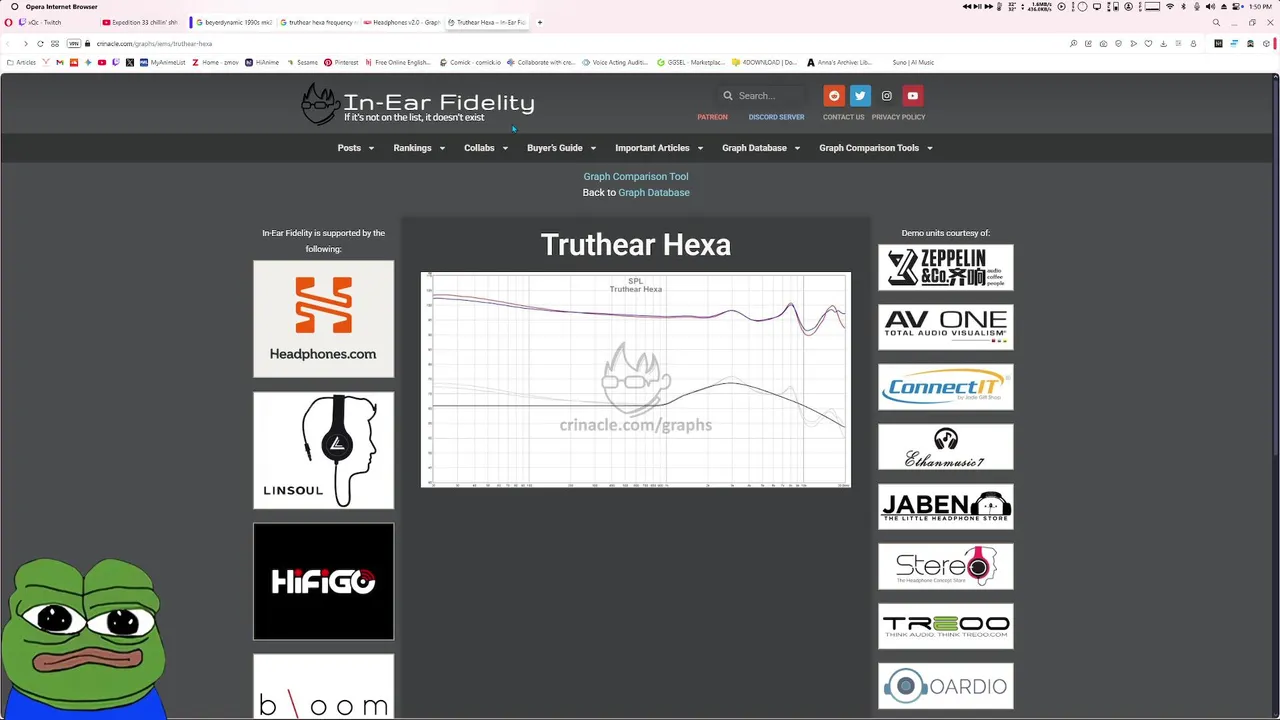This screenshot has width=1280, height=720.
Task: Reload the page with the refresh icon
Action: click(40, 44)
